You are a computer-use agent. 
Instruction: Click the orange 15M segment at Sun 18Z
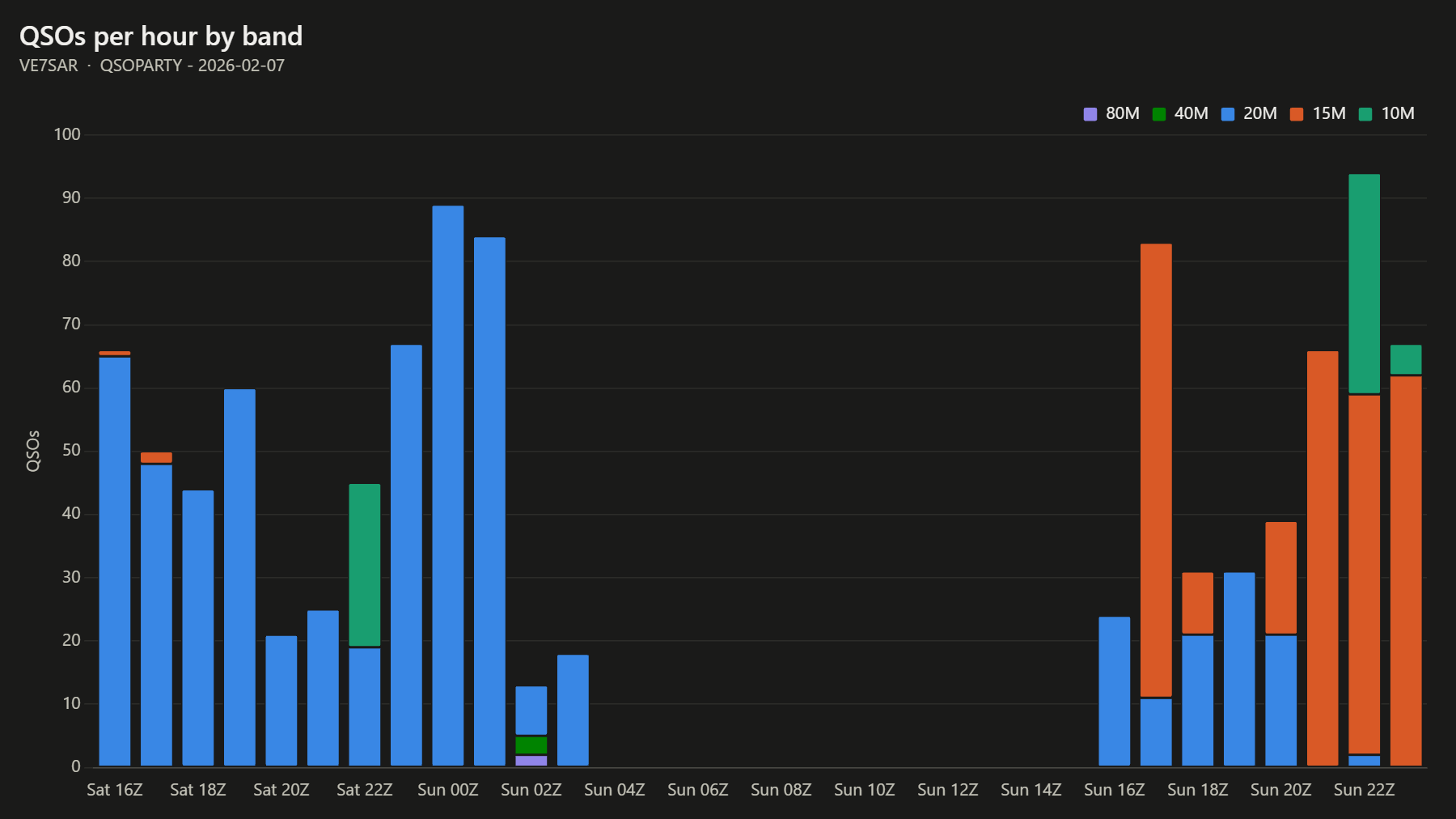pyautogui.click(x=1198, y=603)
